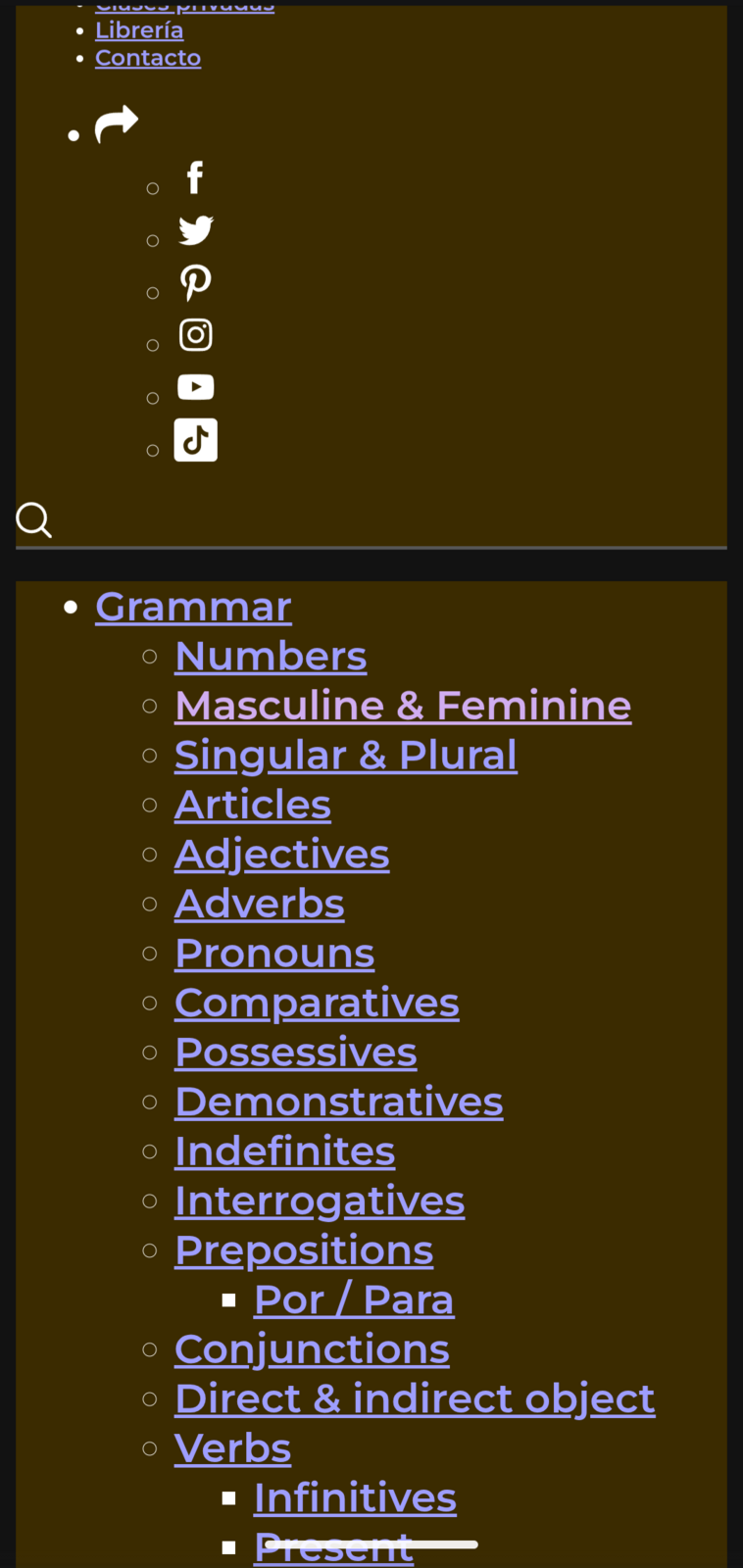This screenshot has height=1568, width=743.
Task: Click the search magnifier icon
Action: pyautogui.click(x=34, y=520)
